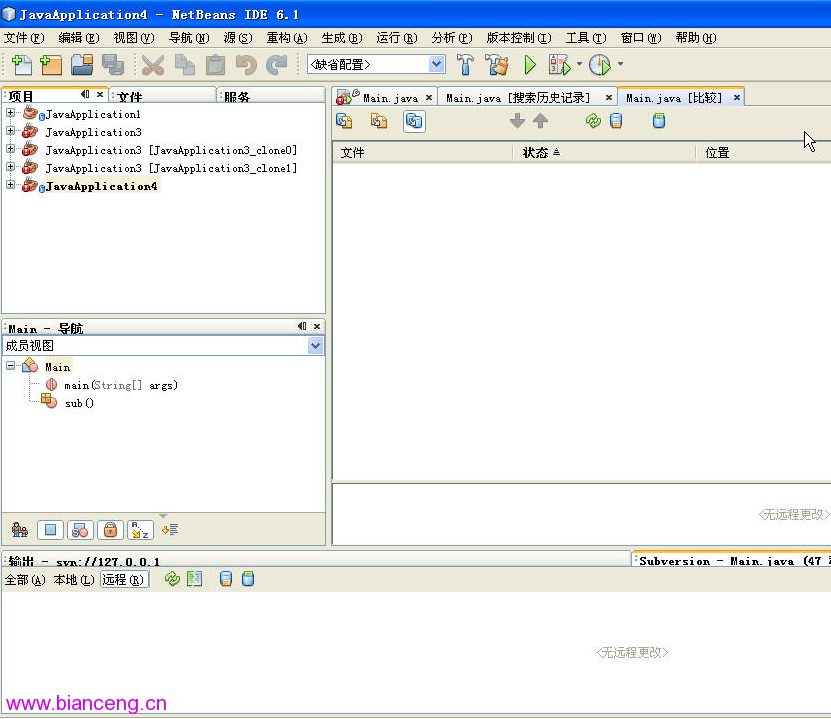This screenshot has height=719, width=831.
Task: Toggle sort by source order in navigator
Action: tap(170, 529)
